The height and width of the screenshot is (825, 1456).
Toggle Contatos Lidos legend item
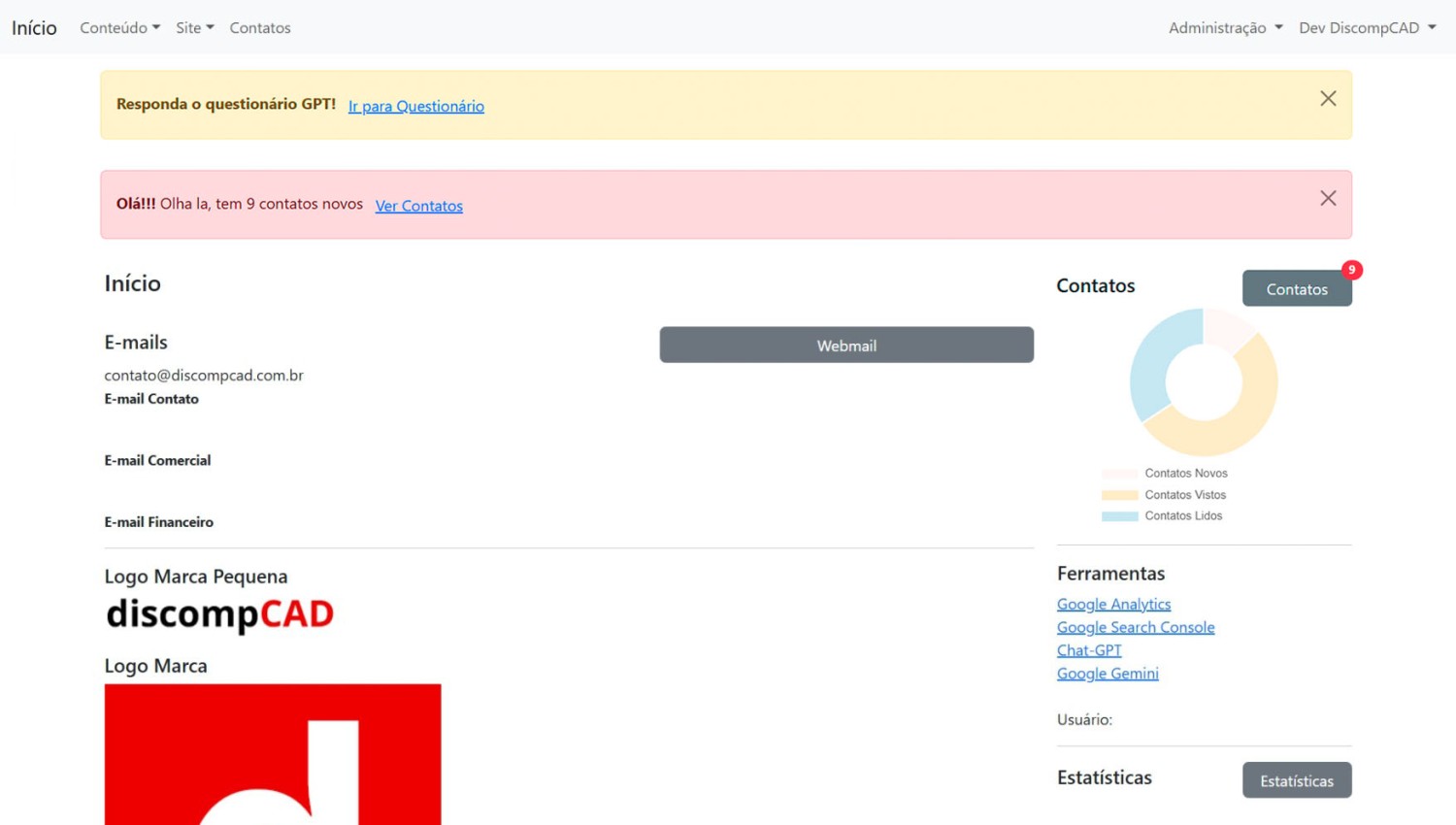1163,516
